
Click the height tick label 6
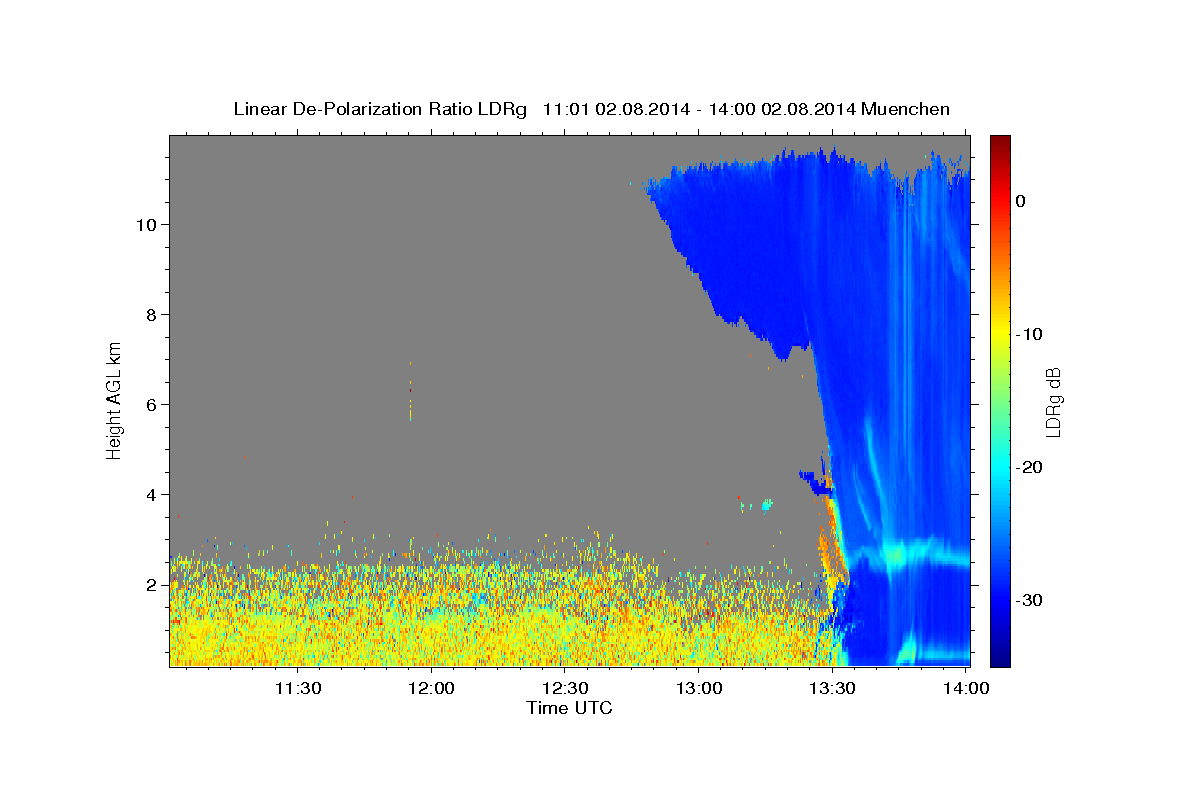click(153, 404)
